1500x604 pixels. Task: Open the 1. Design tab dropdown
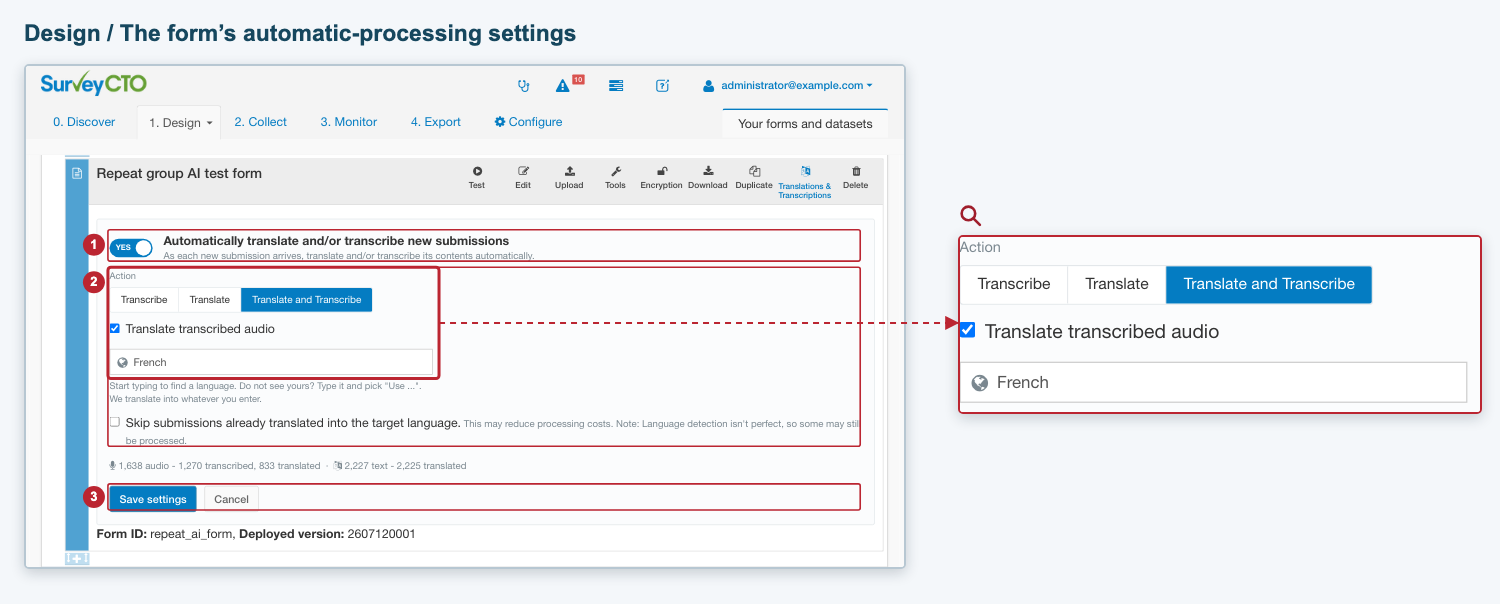[180, 123]
